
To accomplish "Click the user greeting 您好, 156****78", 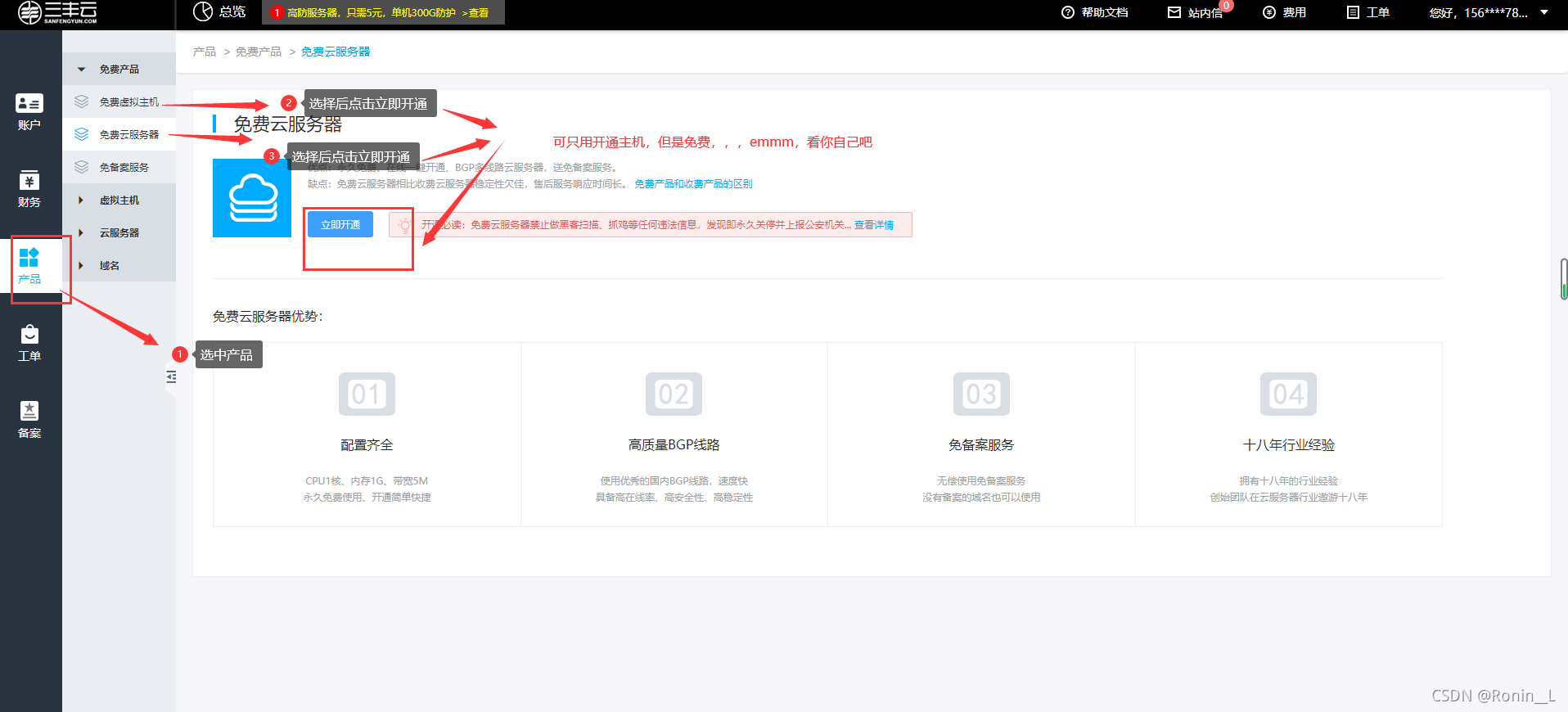I will coord(1478,12).
